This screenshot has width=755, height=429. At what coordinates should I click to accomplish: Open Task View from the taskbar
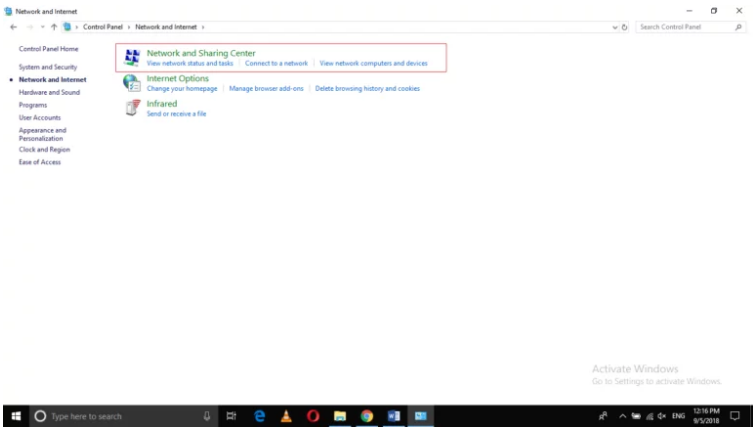point(232,416)
